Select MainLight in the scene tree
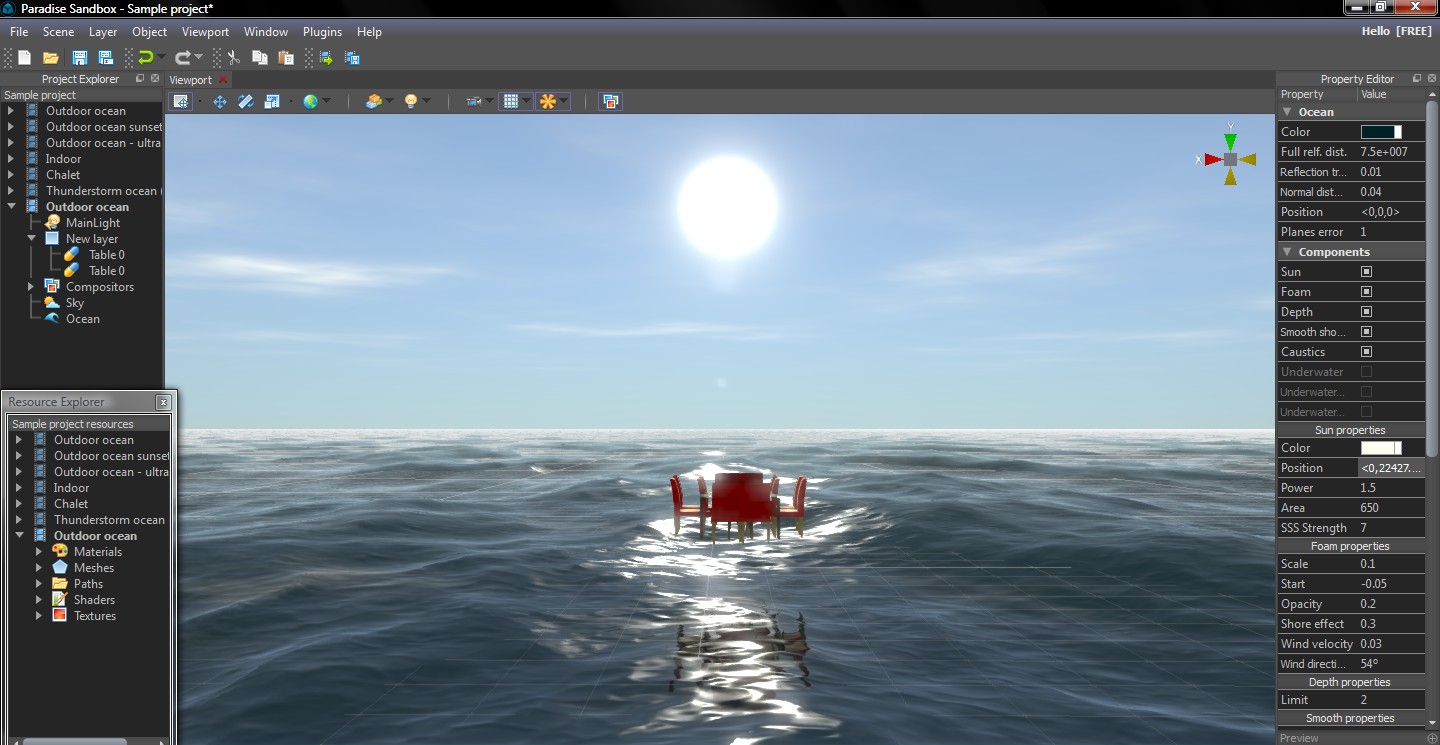Screen dimensions: 1440x745 pos(93,223)
